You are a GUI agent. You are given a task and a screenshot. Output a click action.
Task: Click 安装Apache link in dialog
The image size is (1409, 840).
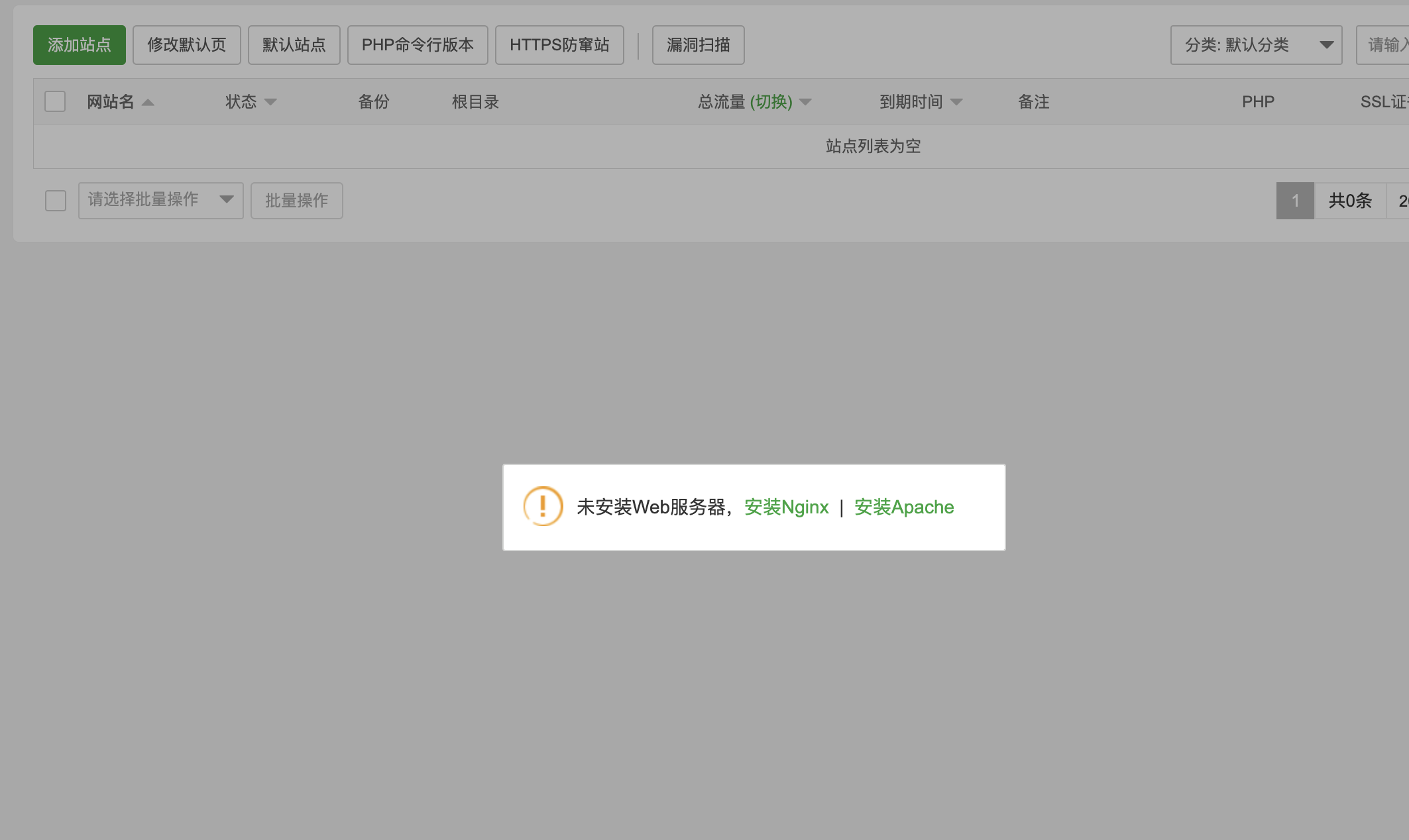pyautogui.click(x=904, y=507)
